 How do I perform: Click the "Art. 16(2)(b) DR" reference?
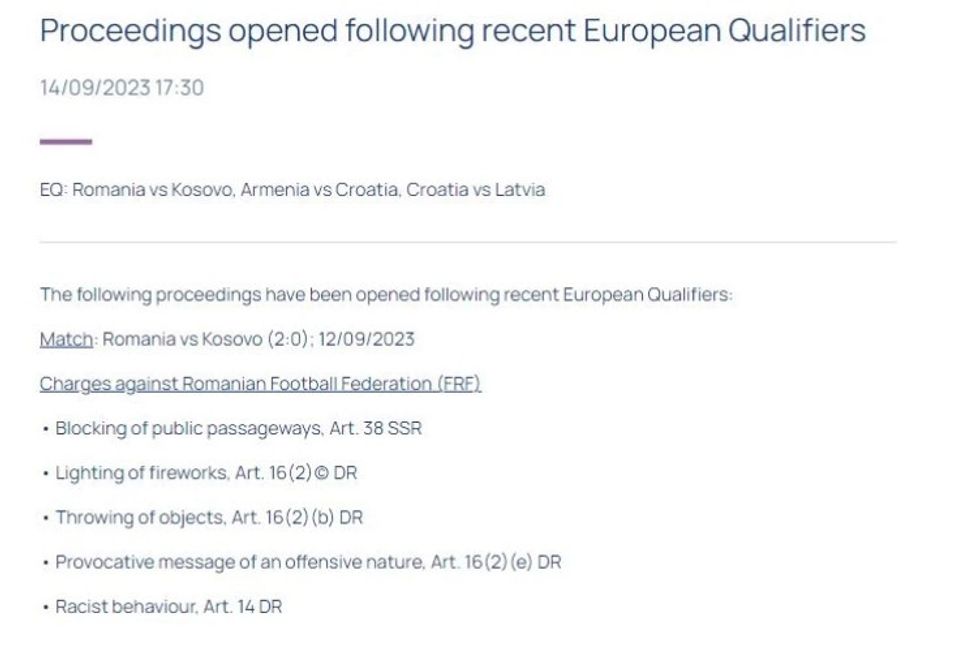296,518
